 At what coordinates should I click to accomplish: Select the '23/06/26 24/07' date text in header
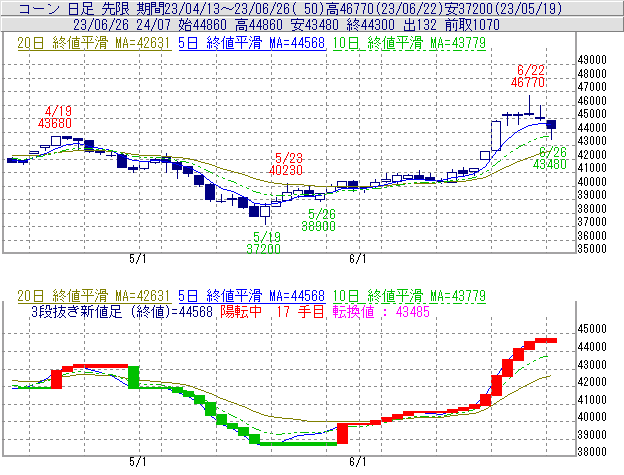(122, 25)
